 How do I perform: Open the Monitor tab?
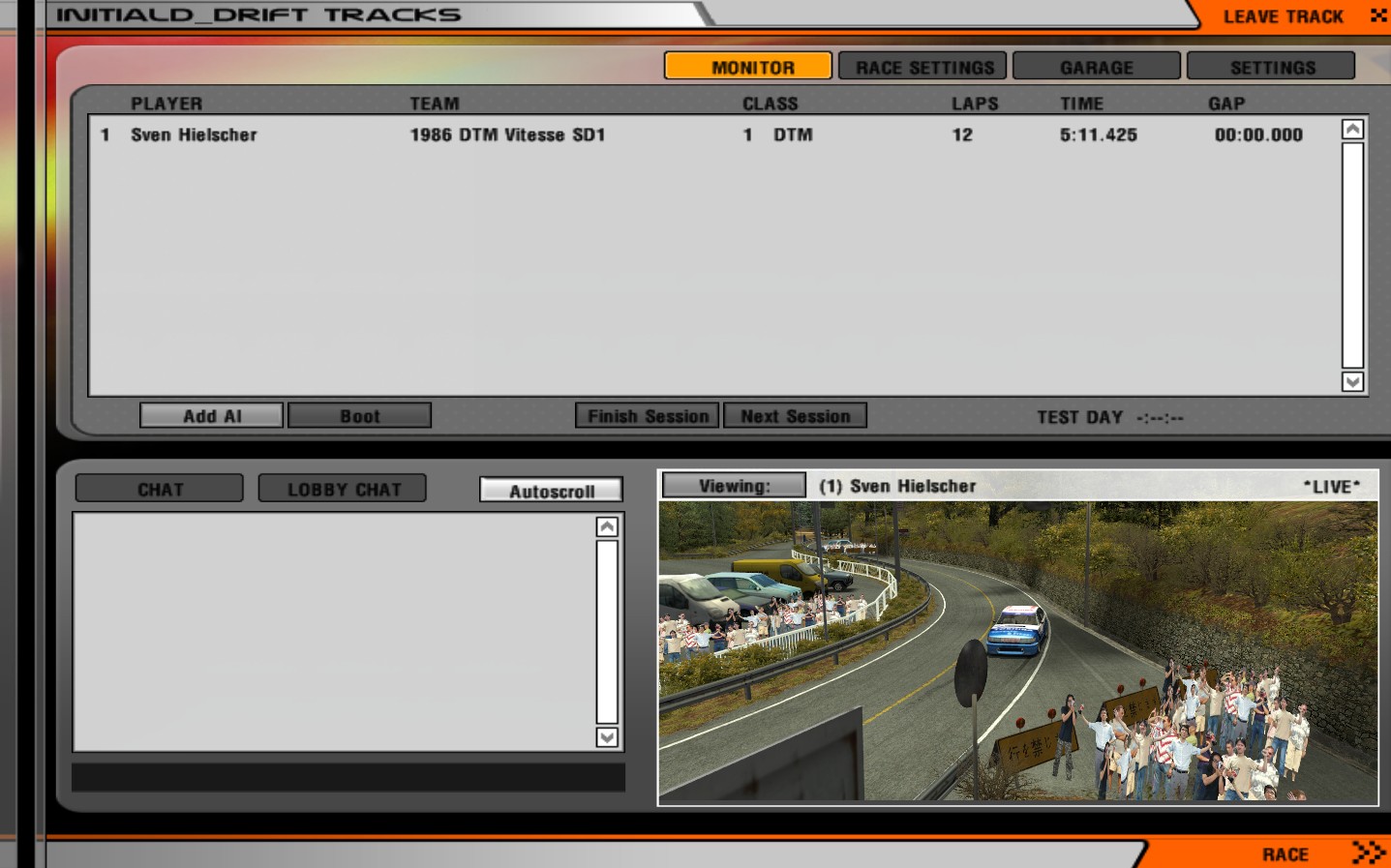[748, 67]
